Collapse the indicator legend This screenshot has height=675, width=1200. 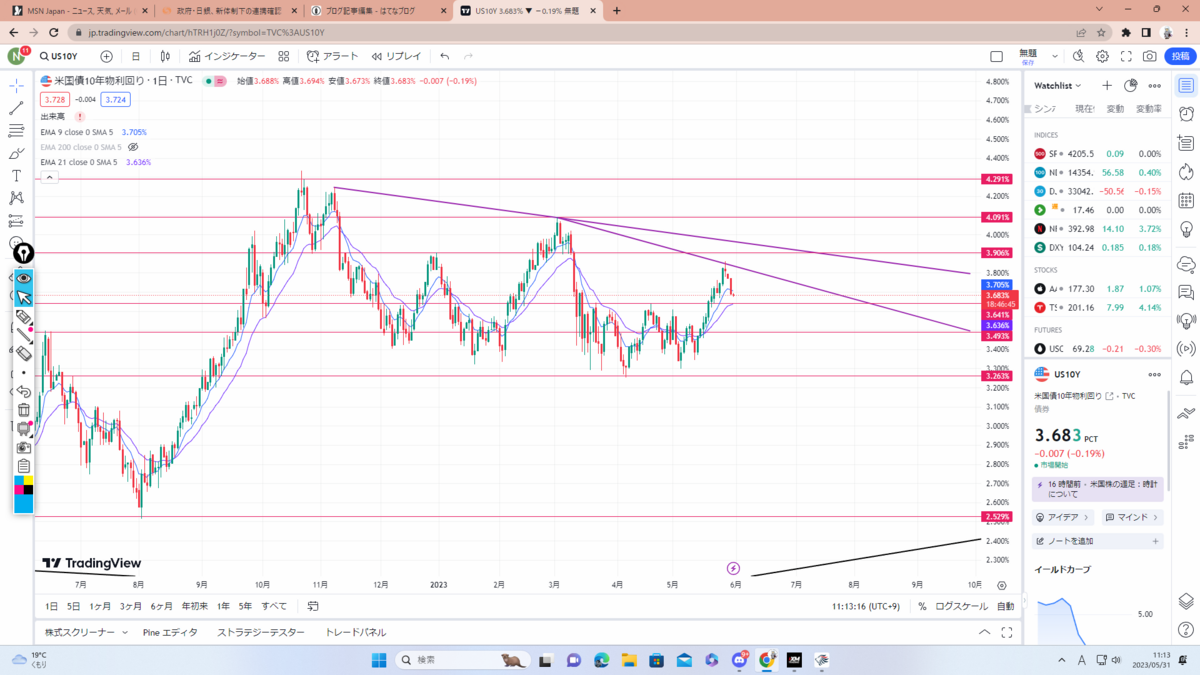(x=49, y=177)
